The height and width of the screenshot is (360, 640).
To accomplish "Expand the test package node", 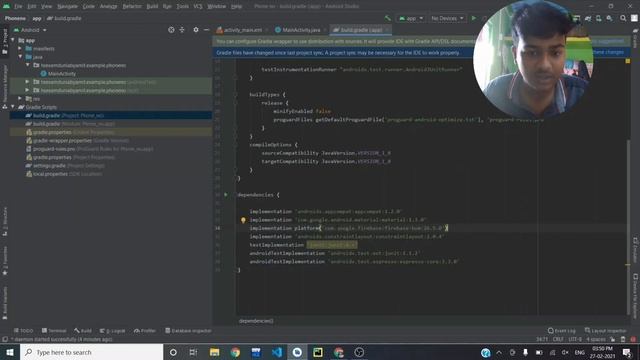I will pos(27,90).
